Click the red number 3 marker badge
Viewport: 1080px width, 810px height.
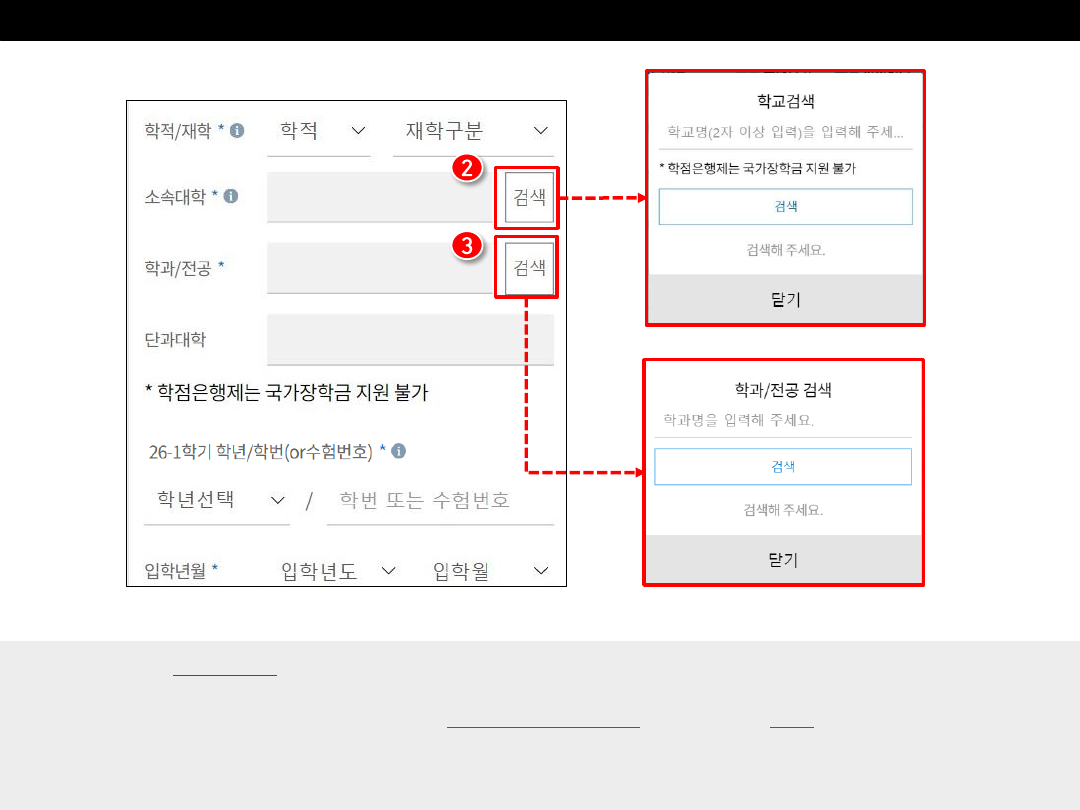[x=469, y=246]
